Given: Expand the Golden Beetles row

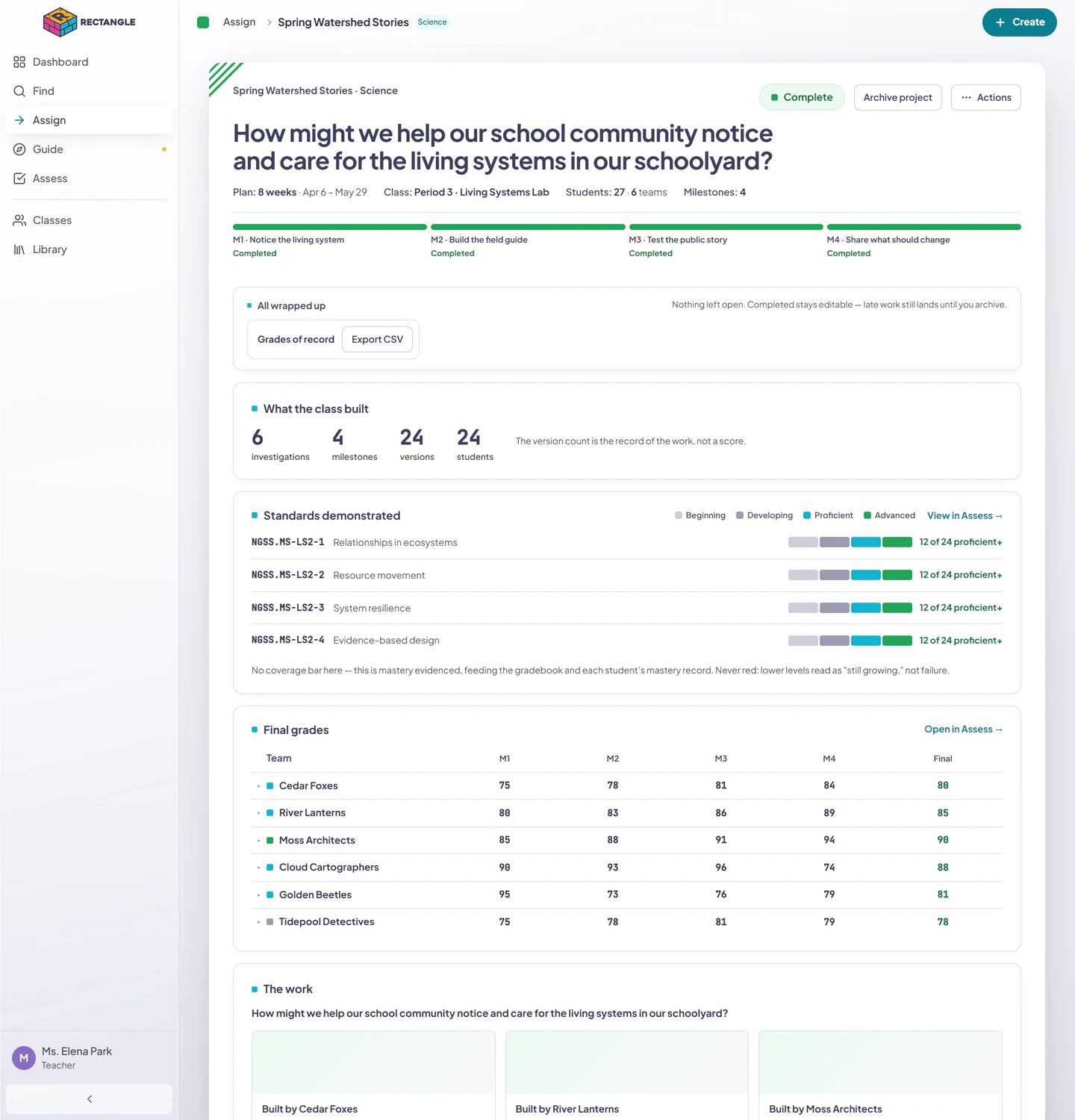Looking at the screenshot, I should (259, 895).
